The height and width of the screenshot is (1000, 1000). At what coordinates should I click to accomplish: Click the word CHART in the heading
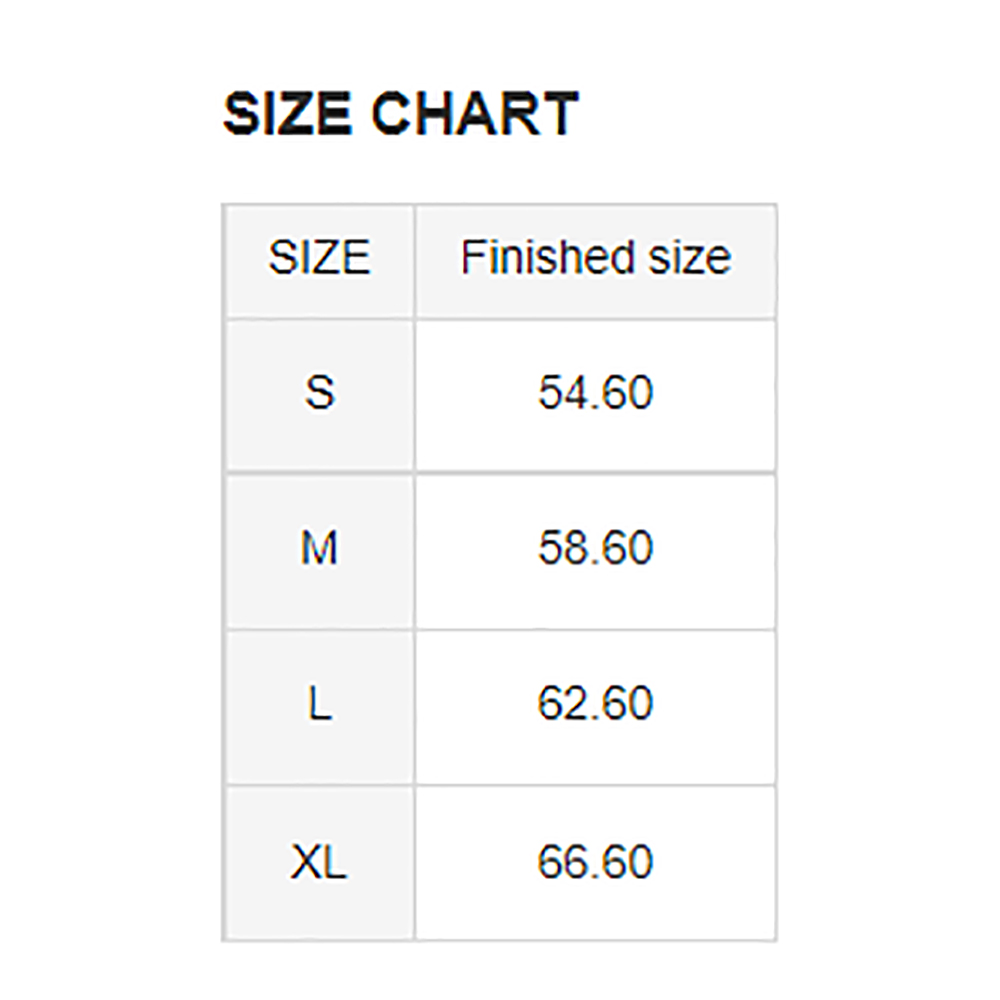pyautogui.click(x=475, y=114)
